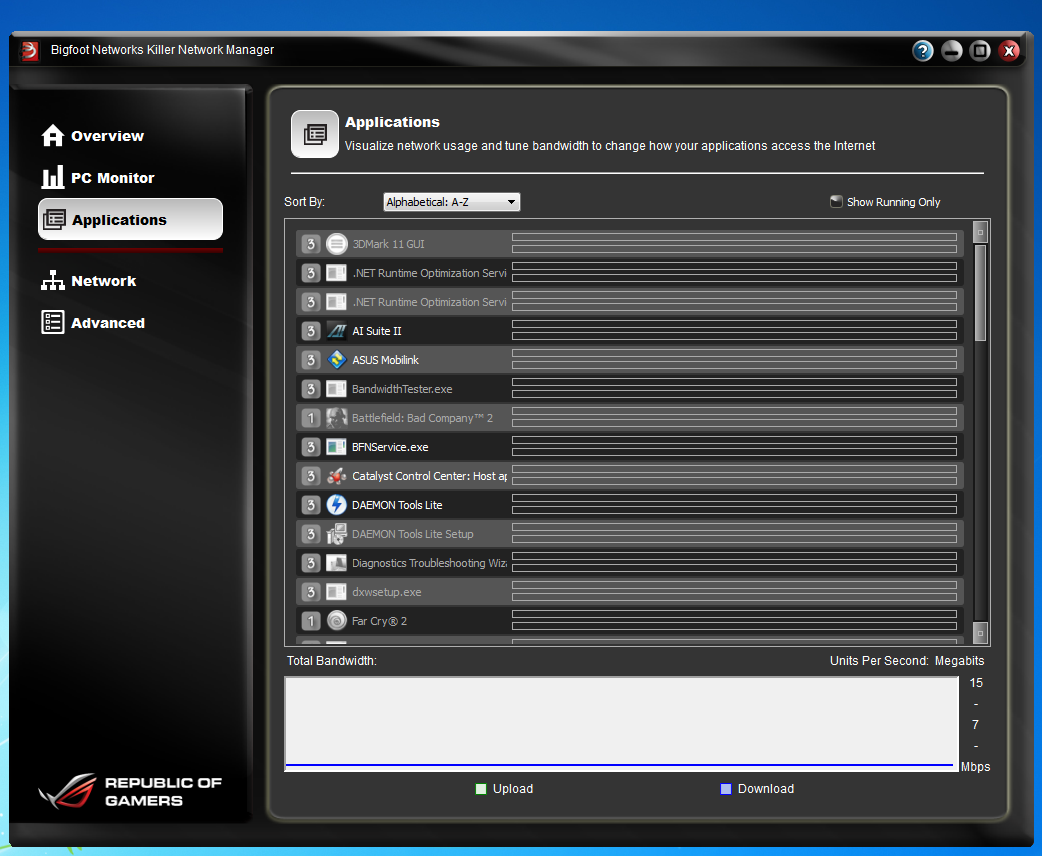Image resolution: width=1042 pixels, height=856 pixels.
Task: Click the BFNService.exe app icon
Action: pos(337,447)
